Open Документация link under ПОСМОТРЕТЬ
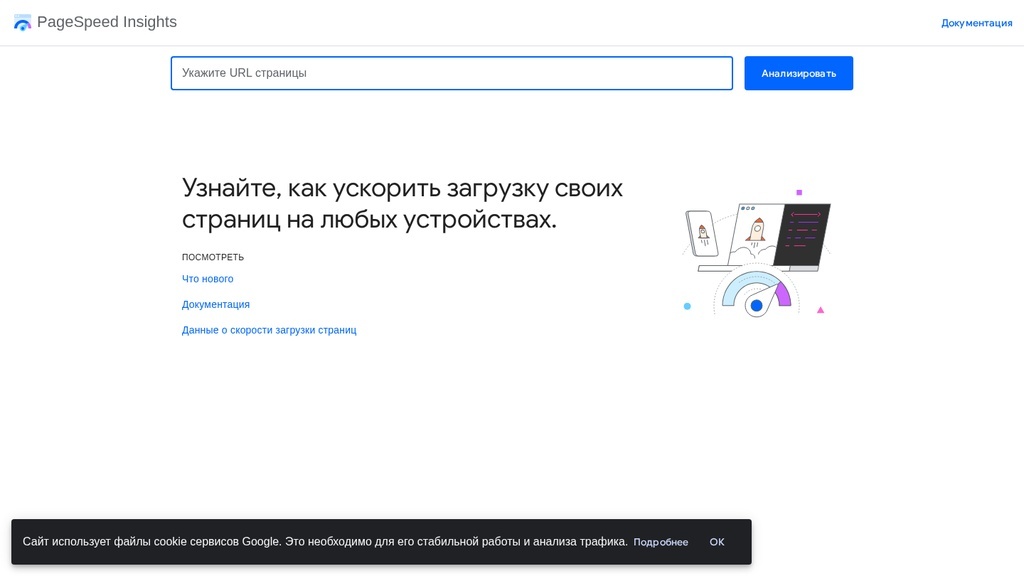 (x=216, y=304)
